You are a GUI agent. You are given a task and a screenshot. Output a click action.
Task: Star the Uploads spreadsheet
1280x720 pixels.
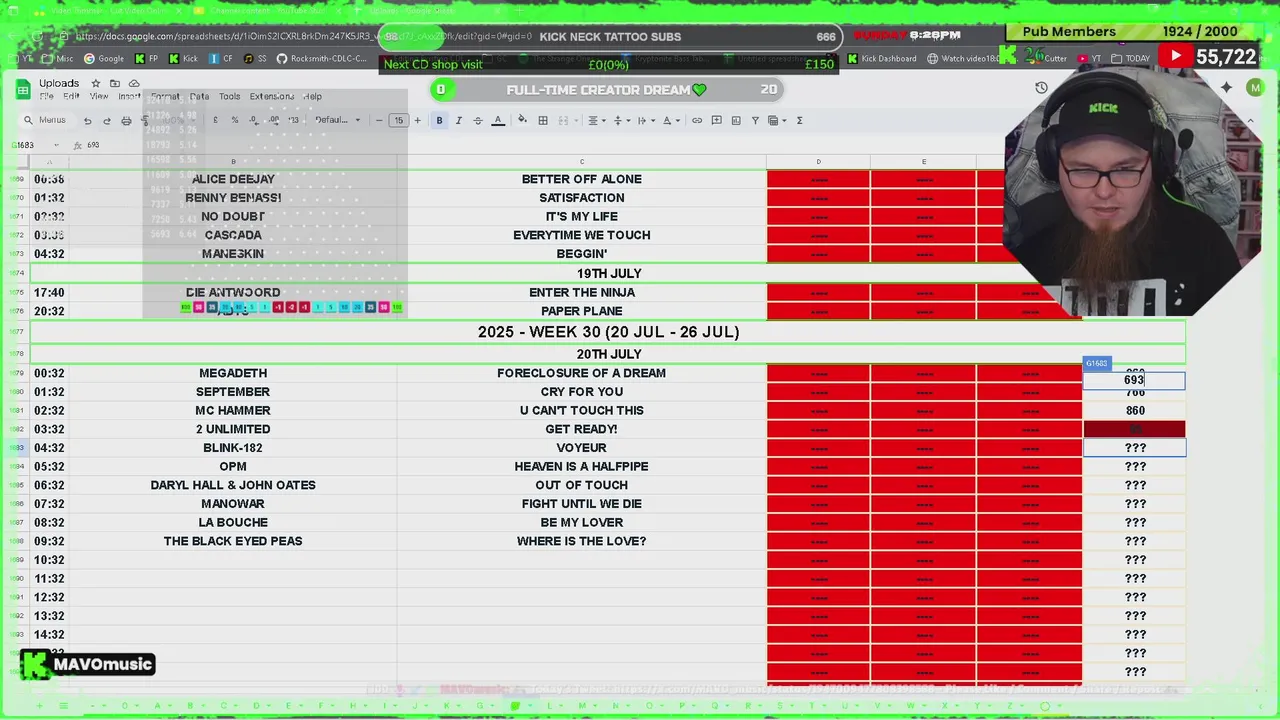(96, 83)
